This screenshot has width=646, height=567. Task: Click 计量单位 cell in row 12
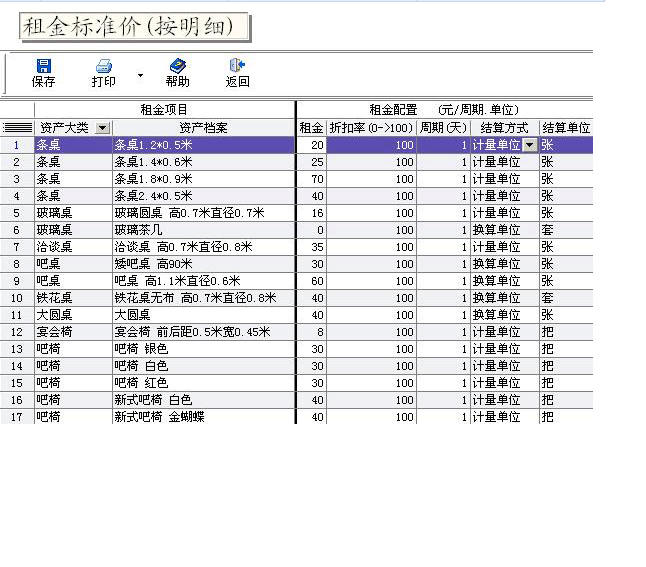click(505, 332)
